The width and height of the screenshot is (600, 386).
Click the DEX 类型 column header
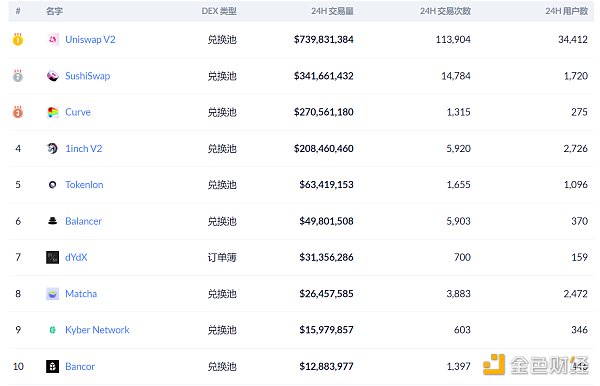point(219,11)
